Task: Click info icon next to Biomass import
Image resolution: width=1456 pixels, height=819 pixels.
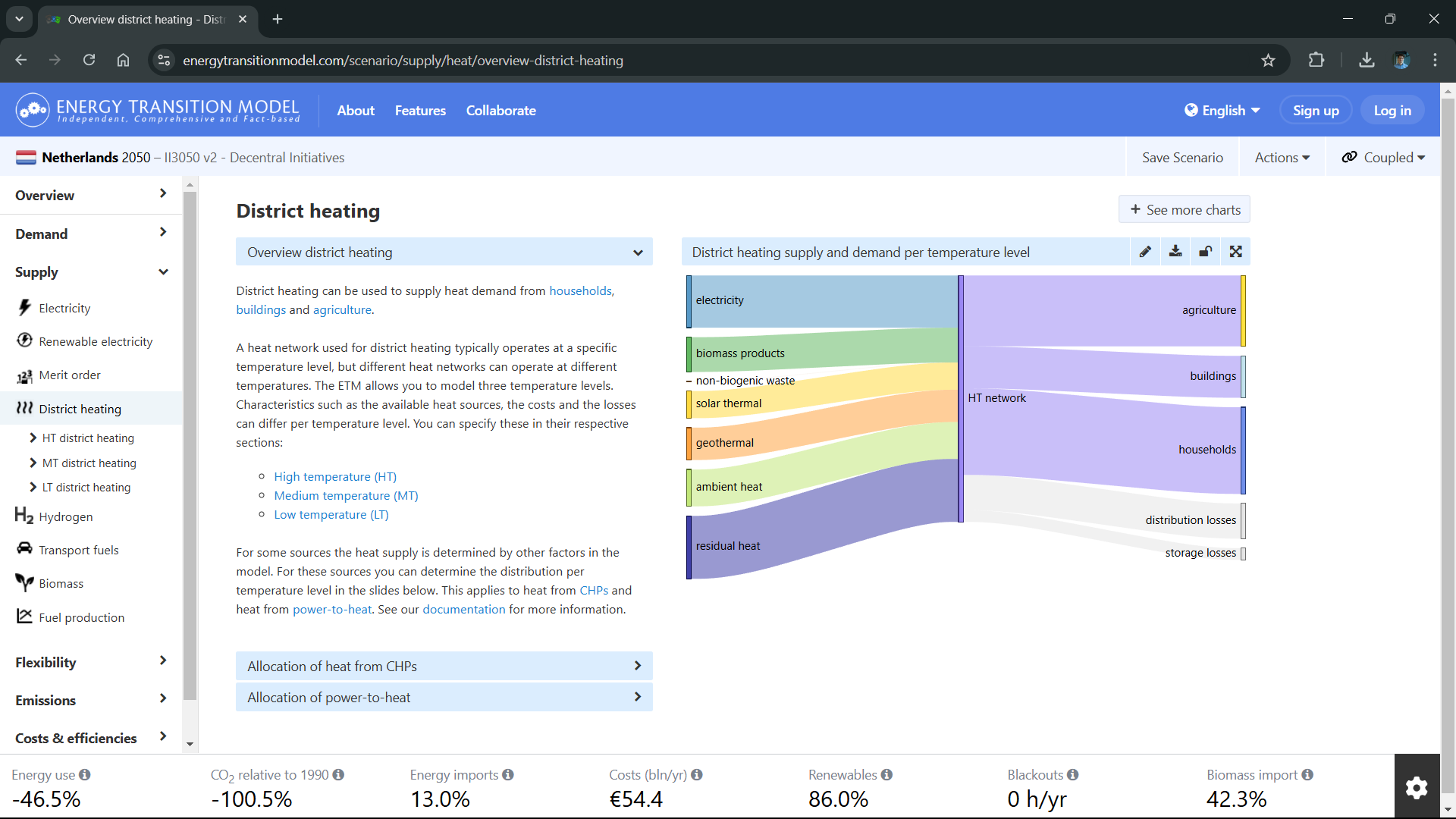Action: coord(1307,775)
